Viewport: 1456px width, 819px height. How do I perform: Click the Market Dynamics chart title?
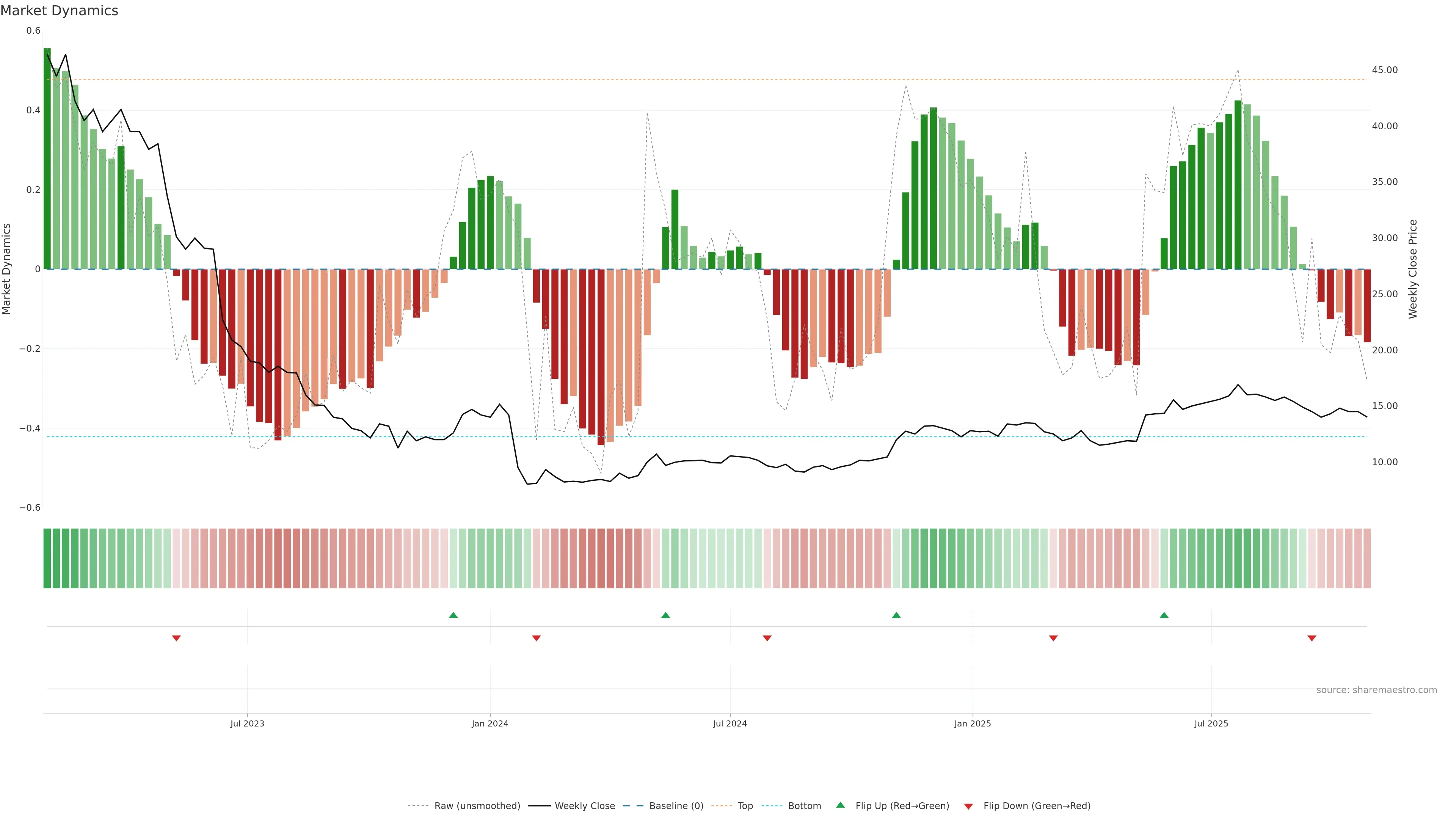click(x=60, y=11)
